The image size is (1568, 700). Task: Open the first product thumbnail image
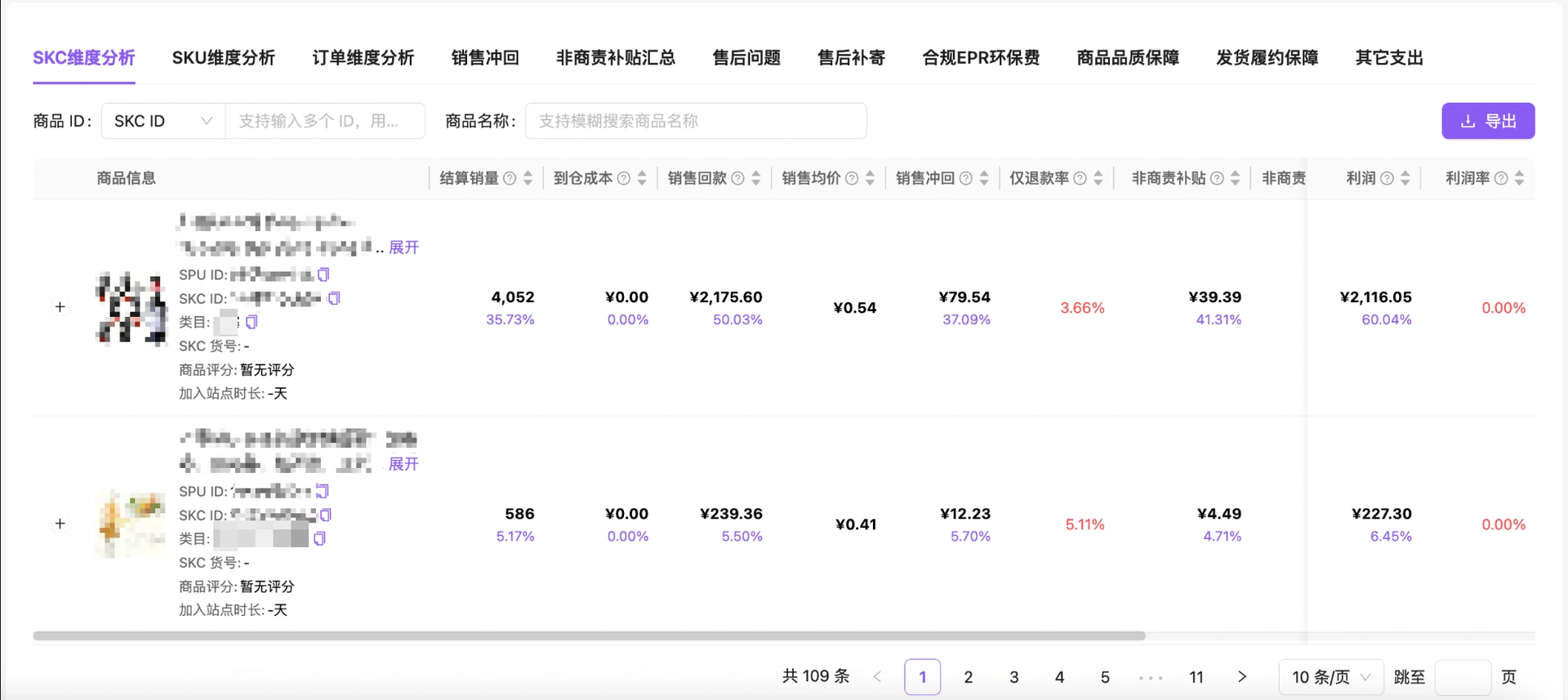pos(131,308)
